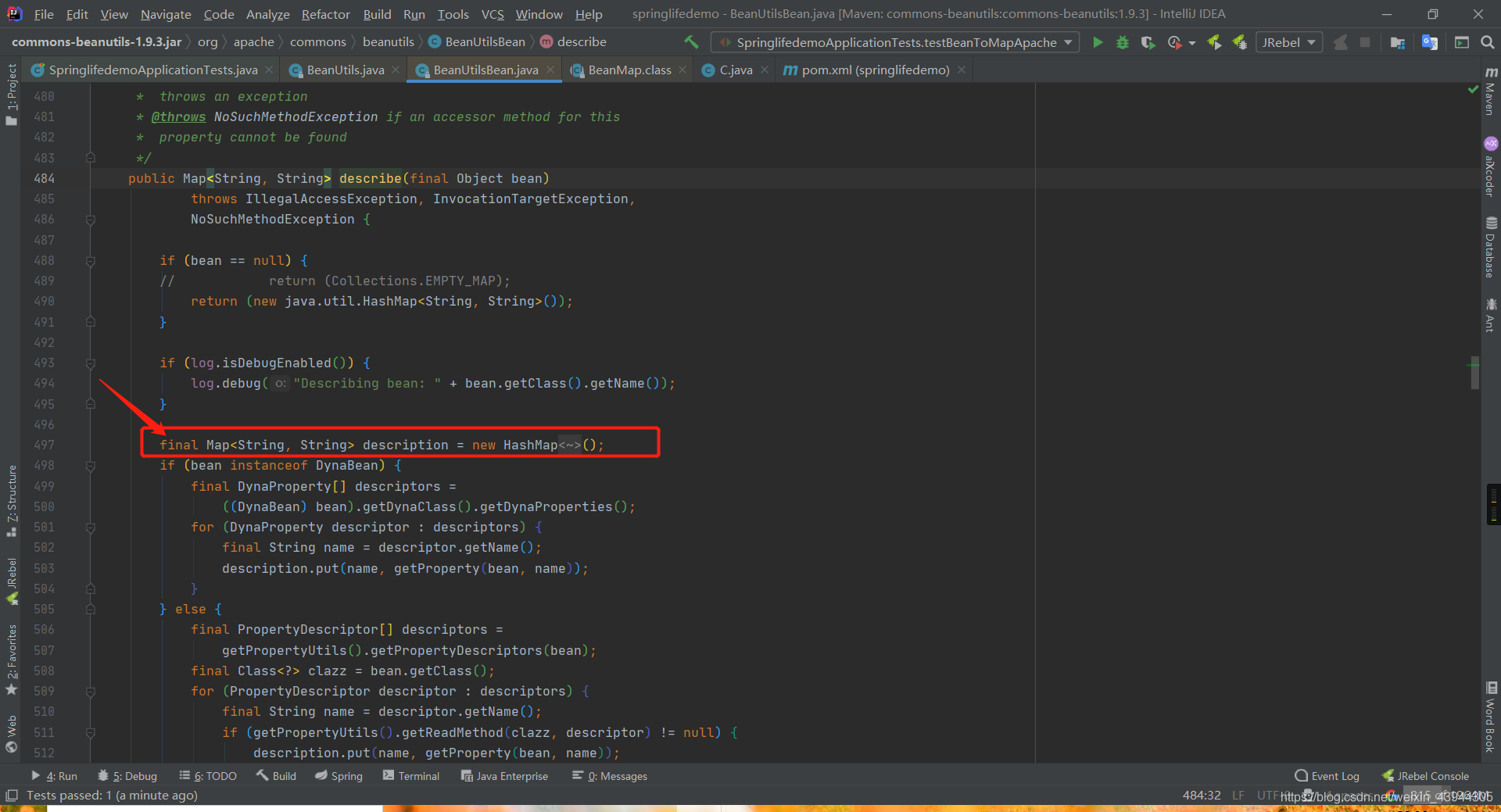Run with JRebel rocket icon
Image resolution: width=1501 pixels, height=812 pixels.
1215,42
